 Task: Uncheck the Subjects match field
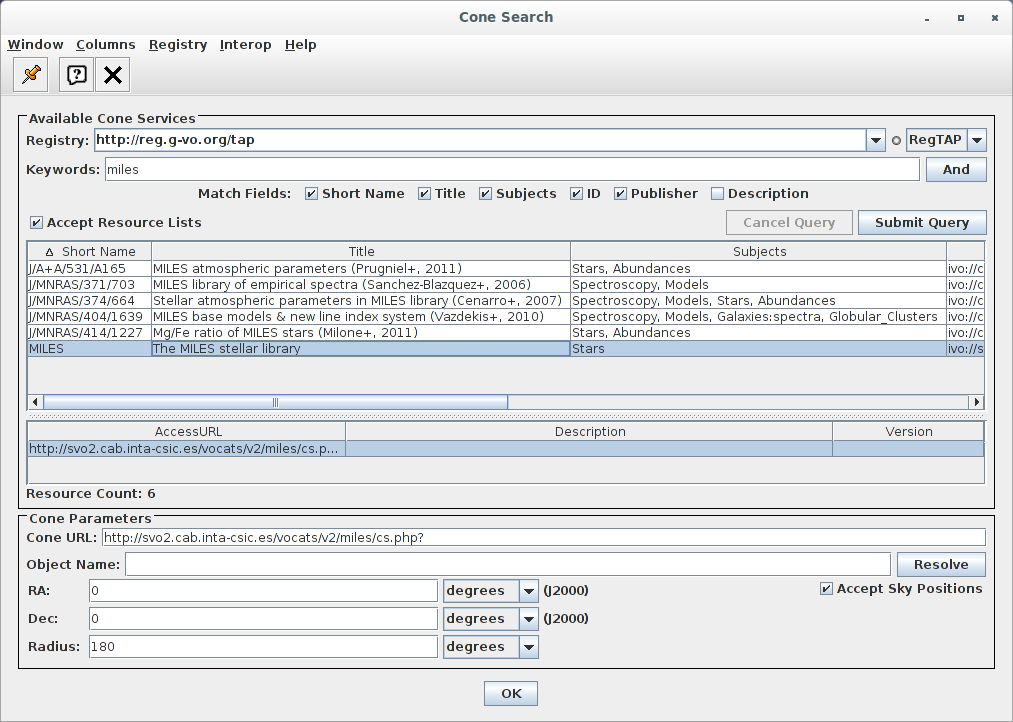tap(485, 194)
